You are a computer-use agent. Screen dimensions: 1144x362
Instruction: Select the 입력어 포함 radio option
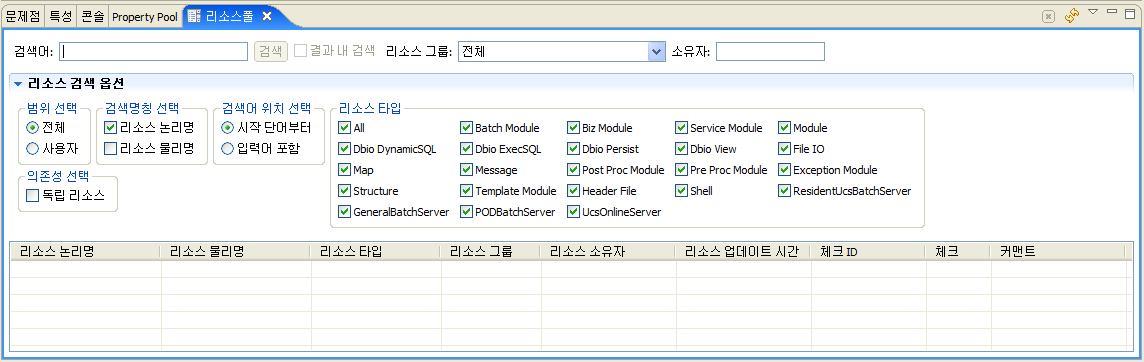point(227,149)
